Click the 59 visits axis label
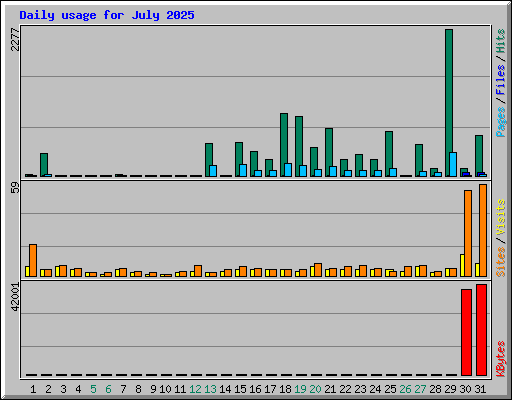 click(15, 188)
